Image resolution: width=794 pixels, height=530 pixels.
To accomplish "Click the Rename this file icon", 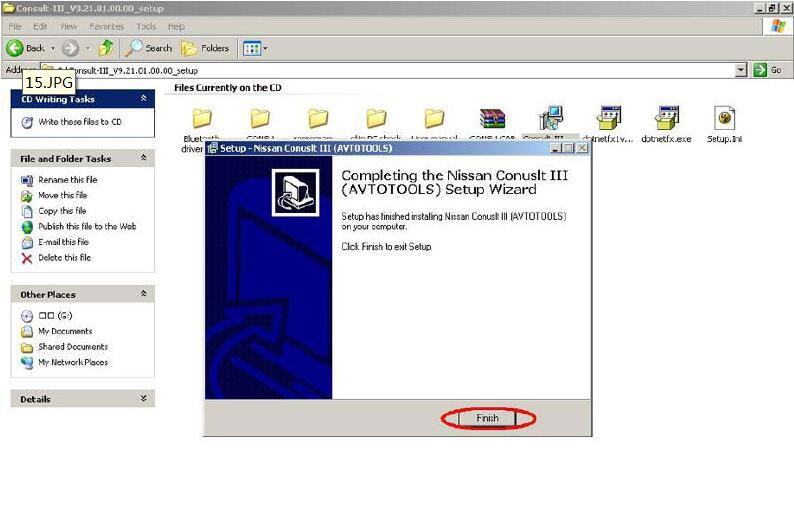I will (x=27, y=180).
